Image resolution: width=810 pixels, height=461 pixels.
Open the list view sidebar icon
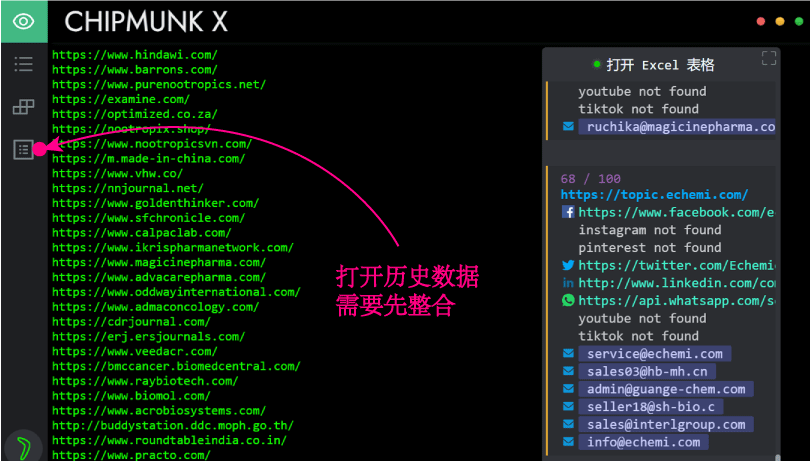point(23,64)
